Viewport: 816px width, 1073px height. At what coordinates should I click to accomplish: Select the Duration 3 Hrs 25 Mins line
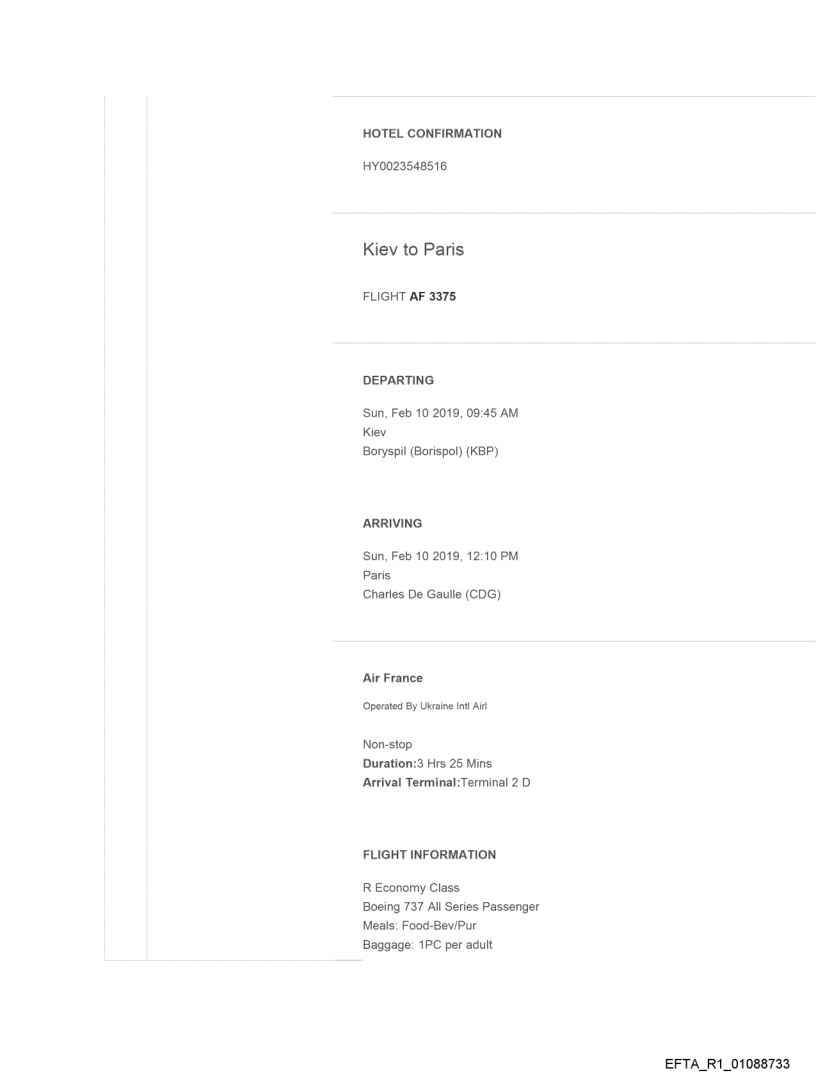tap(426, 764)
